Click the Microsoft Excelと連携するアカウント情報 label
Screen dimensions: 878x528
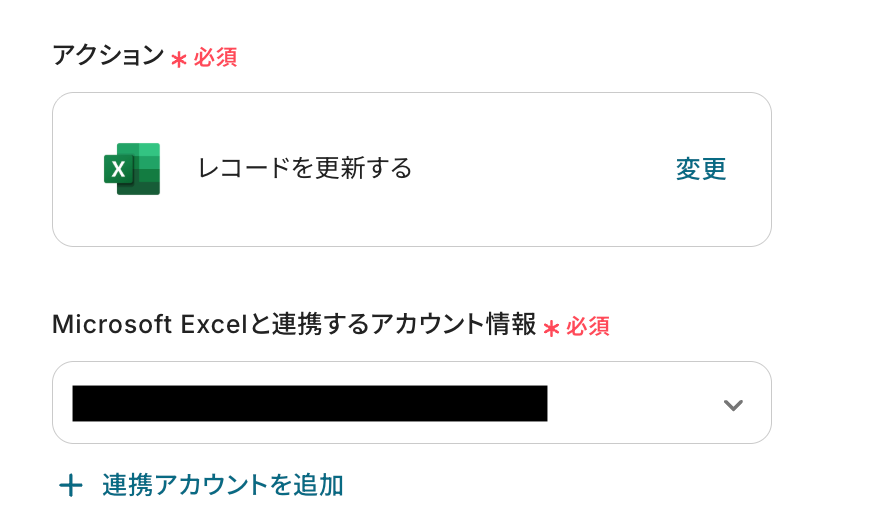coord(294,324)
